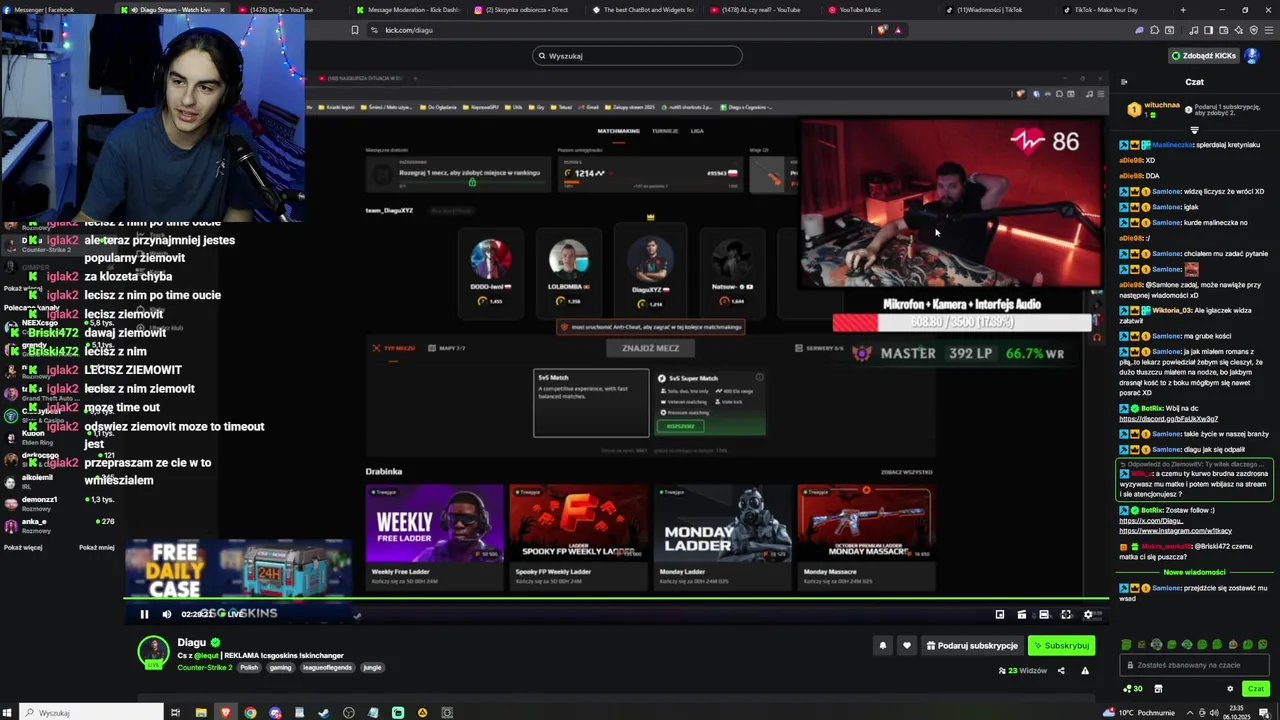1280x720 pixels.
Task: Open Steam from the taskbar
Action: [324, 713]
